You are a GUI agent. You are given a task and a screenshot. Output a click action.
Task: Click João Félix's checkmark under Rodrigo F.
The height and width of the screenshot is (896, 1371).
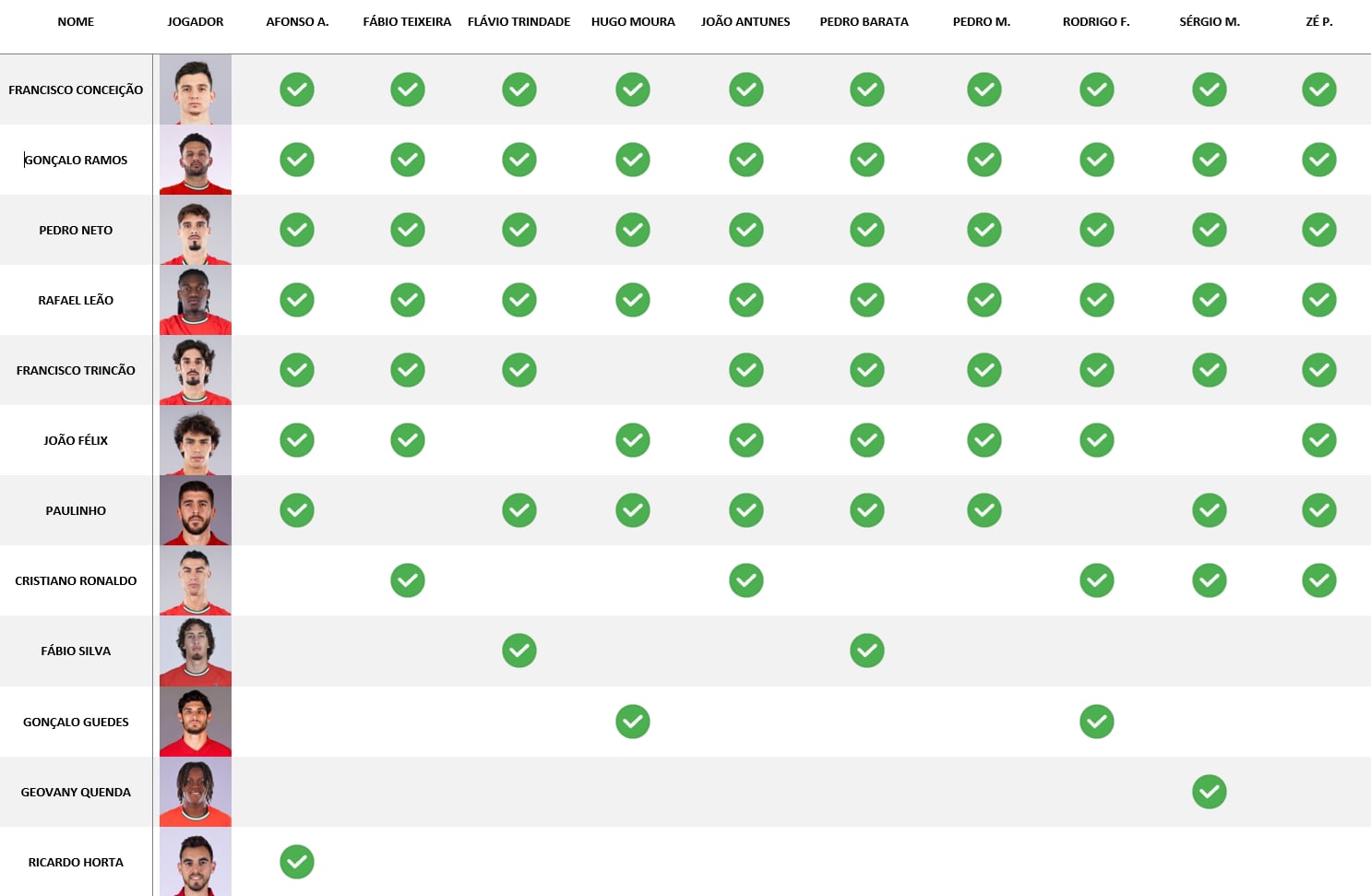pos(1097,440)
